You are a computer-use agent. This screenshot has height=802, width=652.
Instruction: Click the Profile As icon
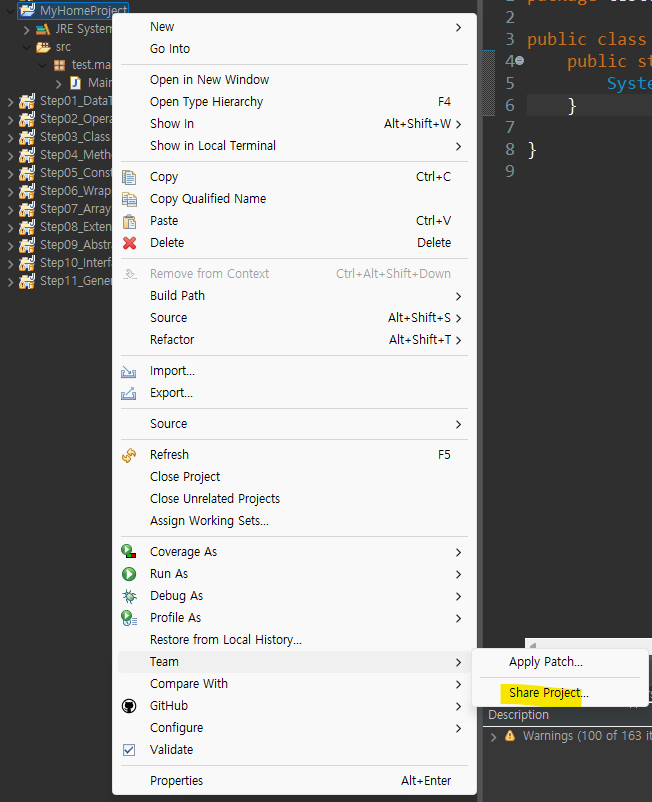click(x=129, y=618)
